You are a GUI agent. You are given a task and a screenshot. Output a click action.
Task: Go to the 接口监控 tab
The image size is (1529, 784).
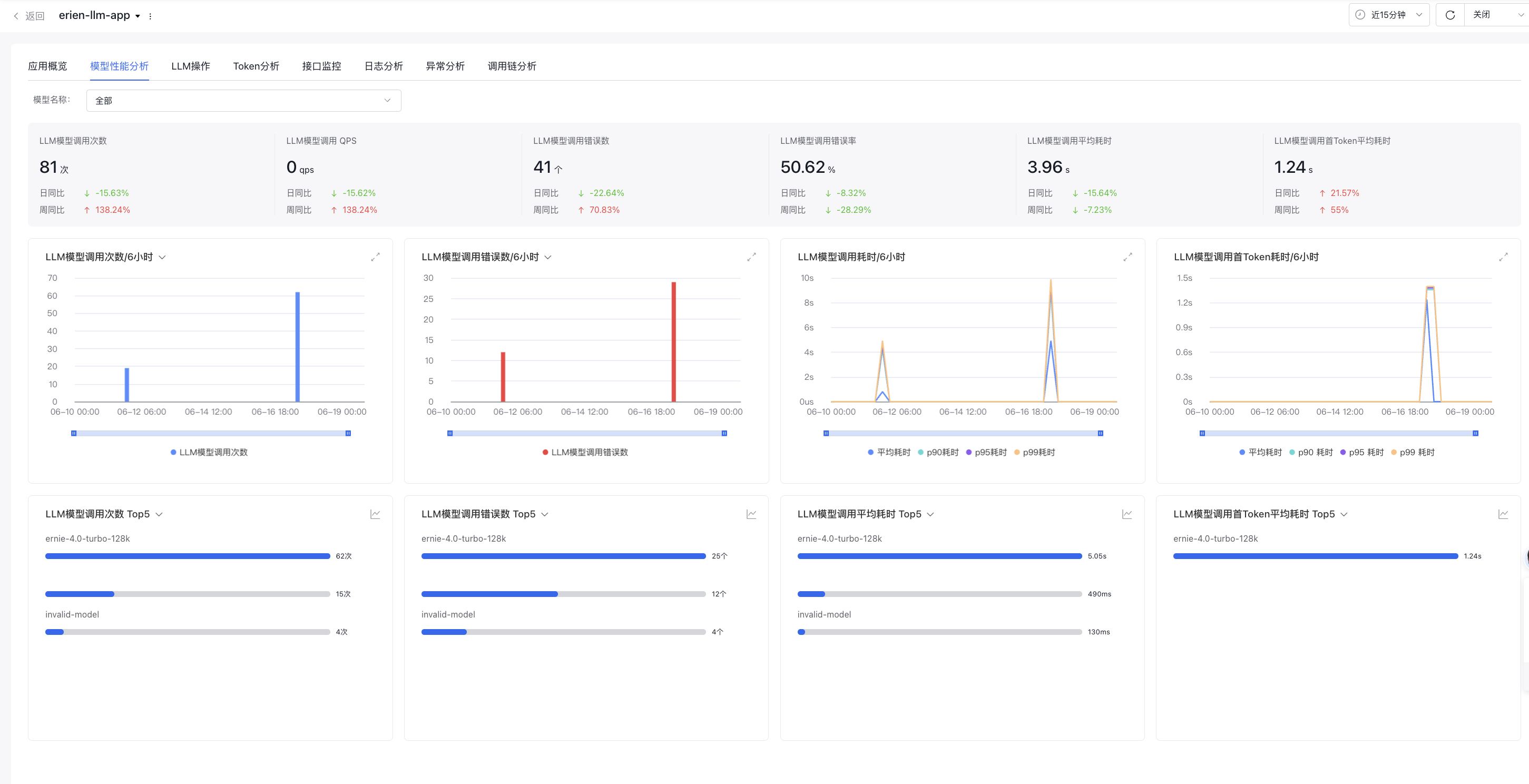coord(322,66)
